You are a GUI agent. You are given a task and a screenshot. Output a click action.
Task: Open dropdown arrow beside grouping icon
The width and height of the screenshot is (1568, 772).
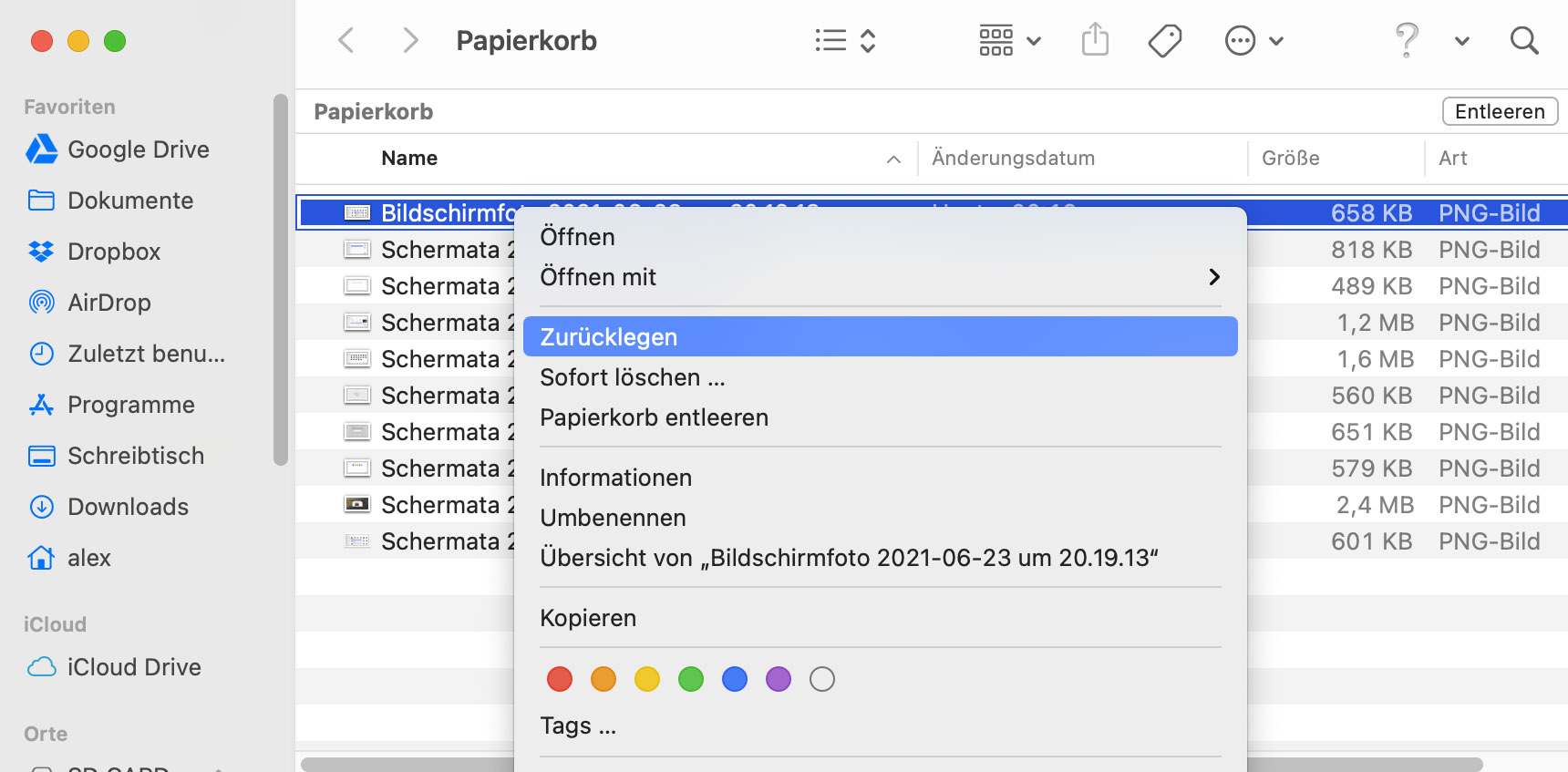pyautogui.click(x=1033, y=41)
